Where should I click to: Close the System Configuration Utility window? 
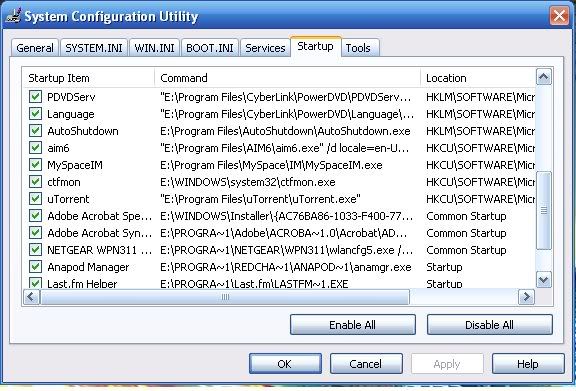pyautogui.click(x=559, y=16)
